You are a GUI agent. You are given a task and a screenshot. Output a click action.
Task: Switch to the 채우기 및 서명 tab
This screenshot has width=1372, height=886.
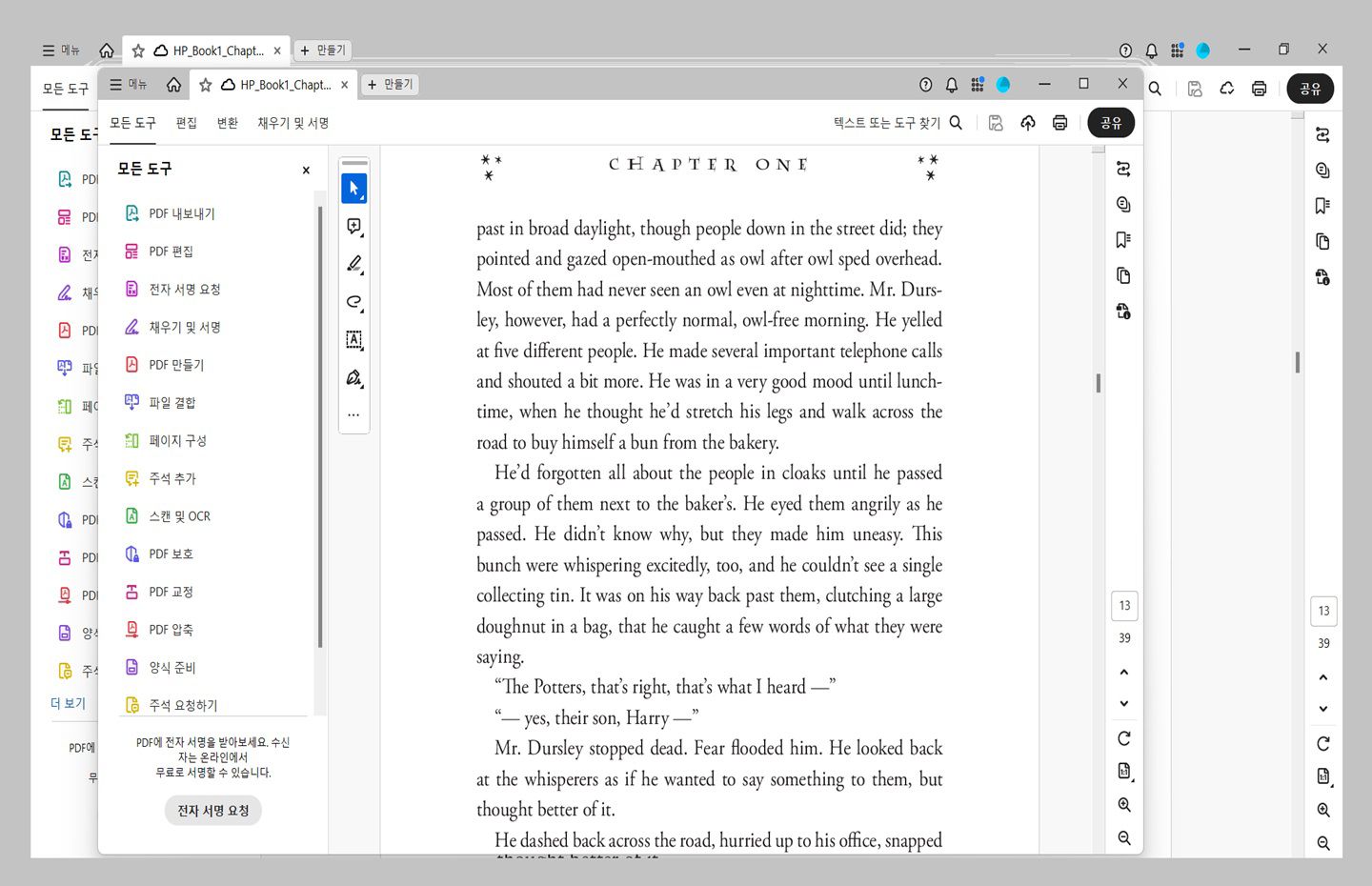[x=293, y=123]
